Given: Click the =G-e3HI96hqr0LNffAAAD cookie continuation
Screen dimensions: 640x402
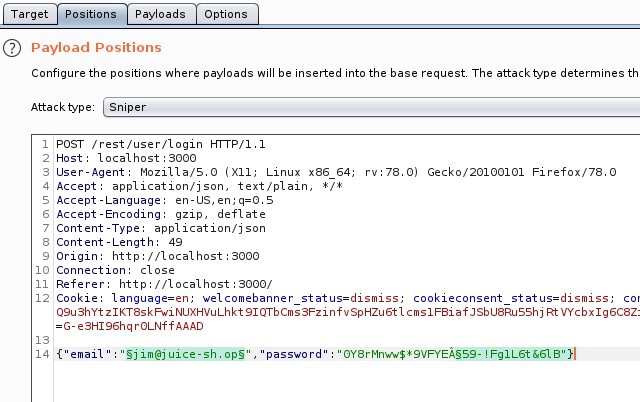Looking at the screenshot, I should [x=130, y=326].
